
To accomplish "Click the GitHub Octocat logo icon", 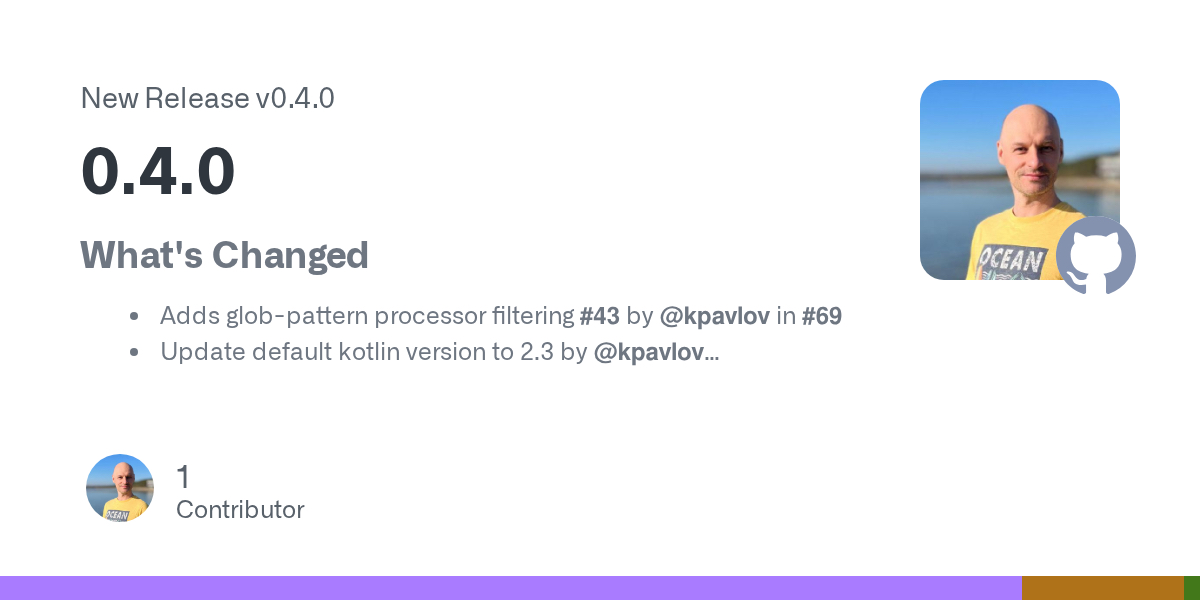I will pyautogui.click(x=1096, y=255).
